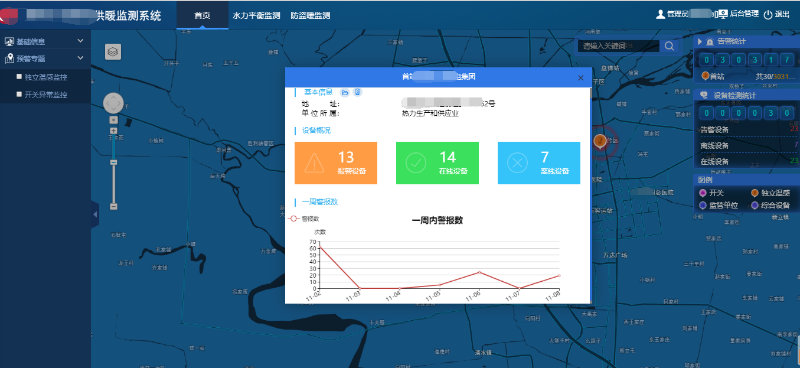The image size is (800, 368).
Task: Click the 后台管理 monitor icon
Action: click(722, 14)
